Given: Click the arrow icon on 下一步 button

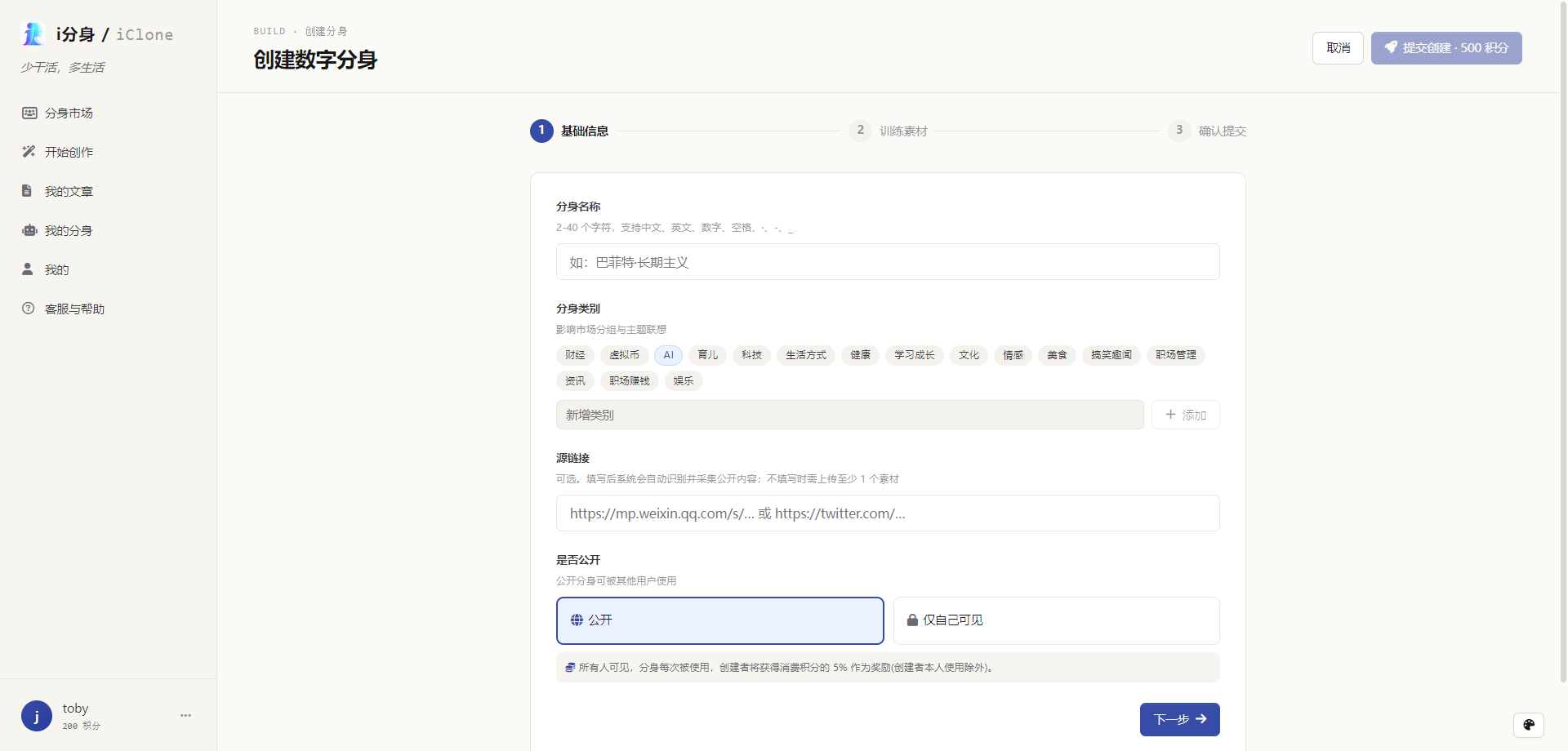Looking at the screenshot, I should click(1201, 719).
